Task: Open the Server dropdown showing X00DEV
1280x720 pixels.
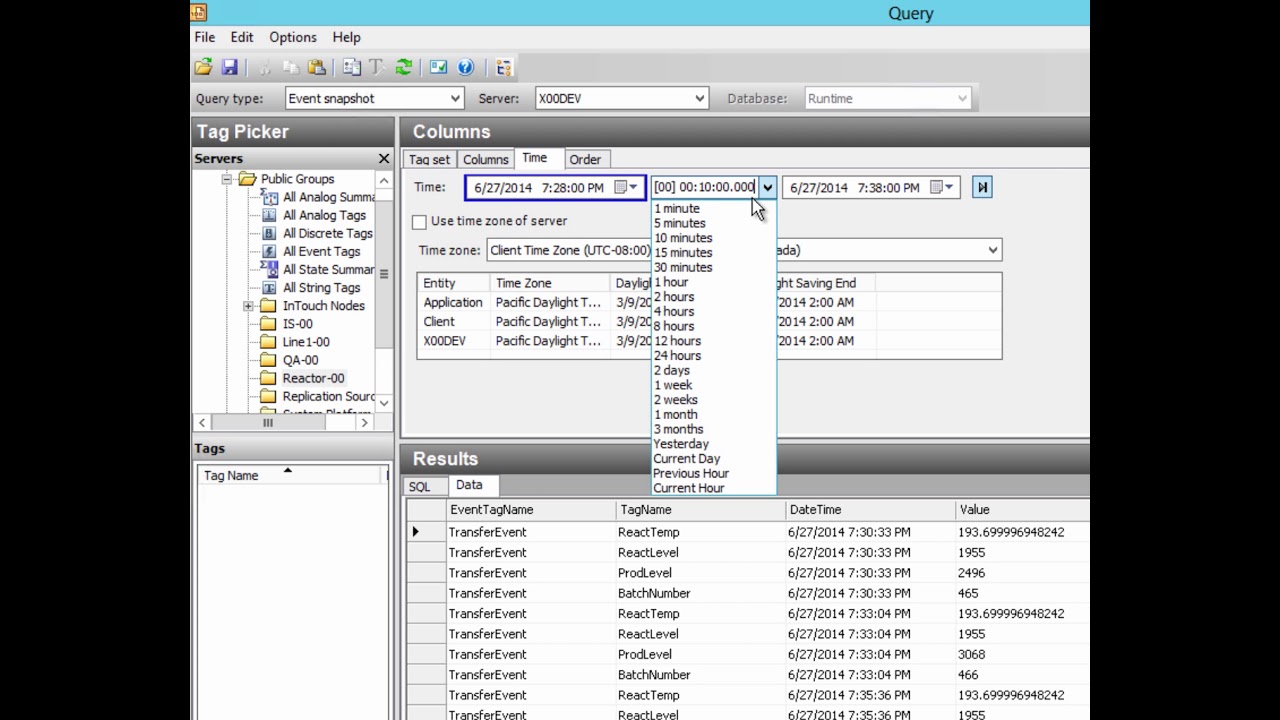Action: click(700, 98)
